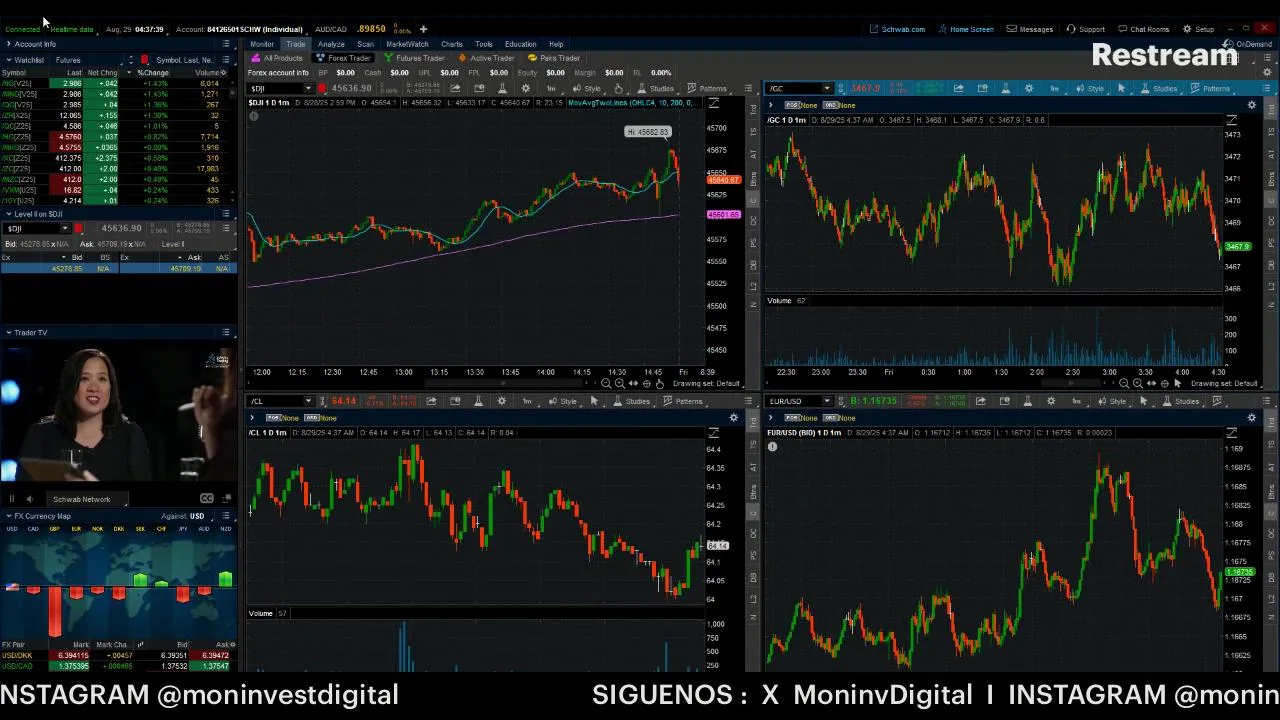Open the Monitor tab
Screen dimensions: 1280x720
point(262,44)
